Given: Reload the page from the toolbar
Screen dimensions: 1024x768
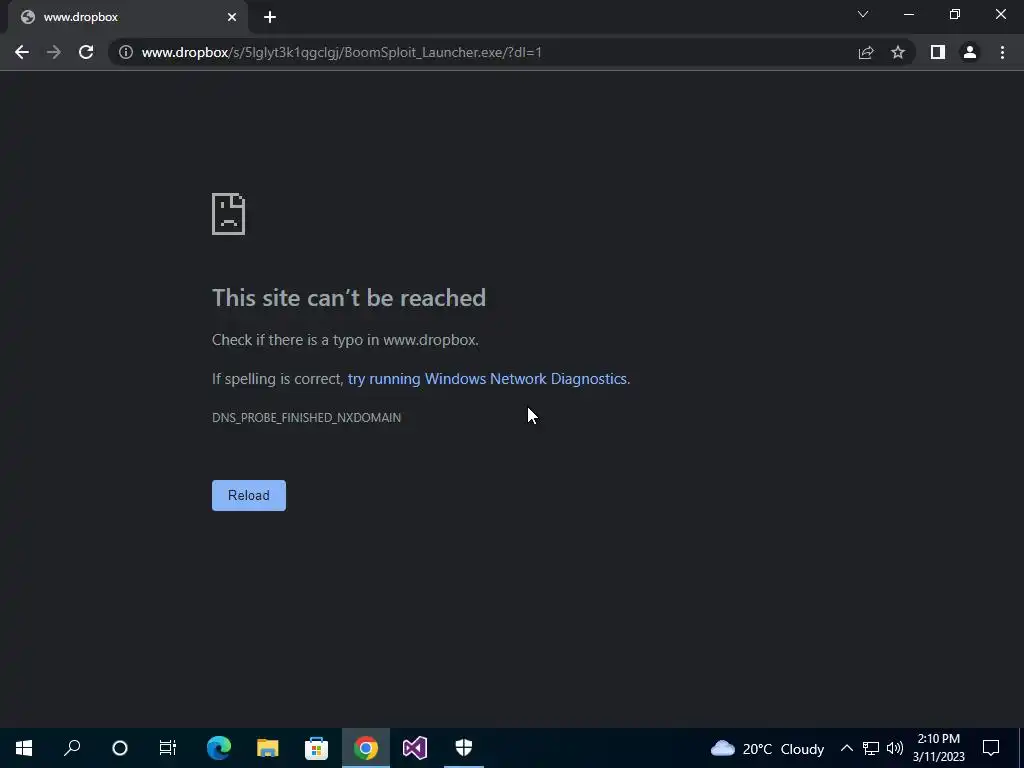Looking at the screenshot, I should click(86, 52).
